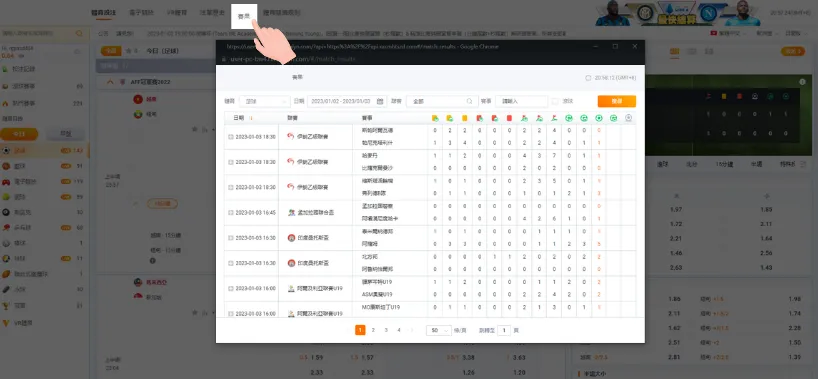Click the 阿爾及利亞聯賽U19 league beside ASM奧蘭U19
The height and width of the screenshot is (379, 818).
point(315,288)
